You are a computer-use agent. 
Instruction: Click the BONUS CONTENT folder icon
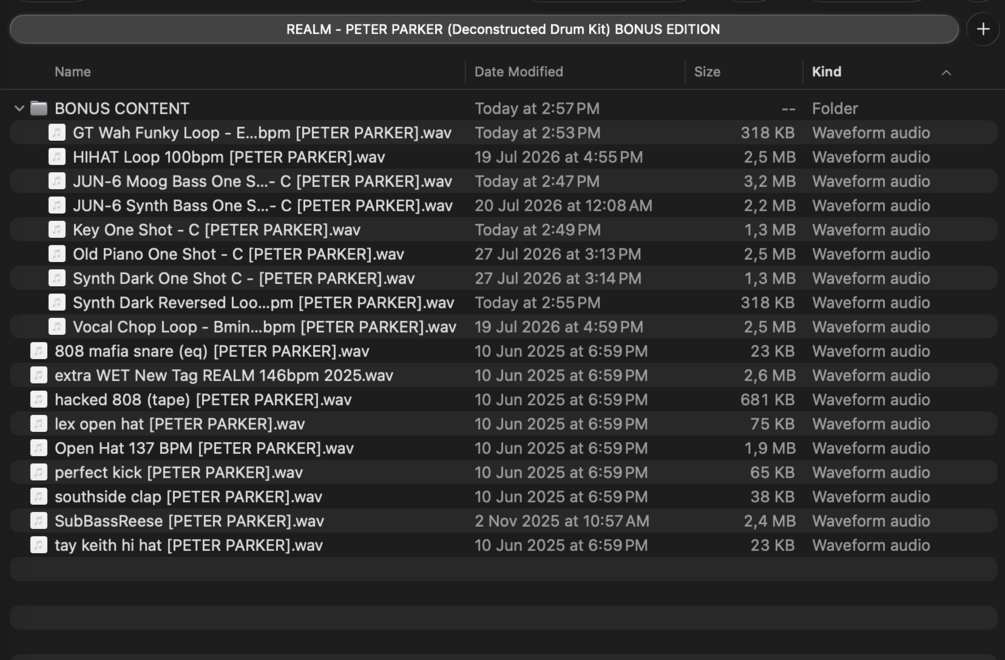[x=39, y=108]
